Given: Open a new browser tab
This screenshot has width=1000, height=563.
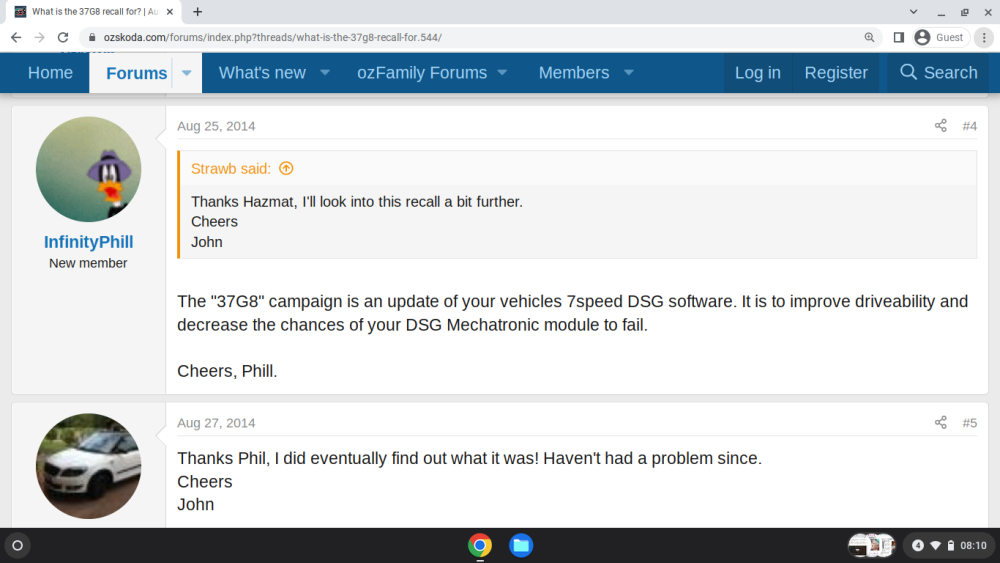Looking at the screenshot, I should pyautogui.click(x=198, y=11).
